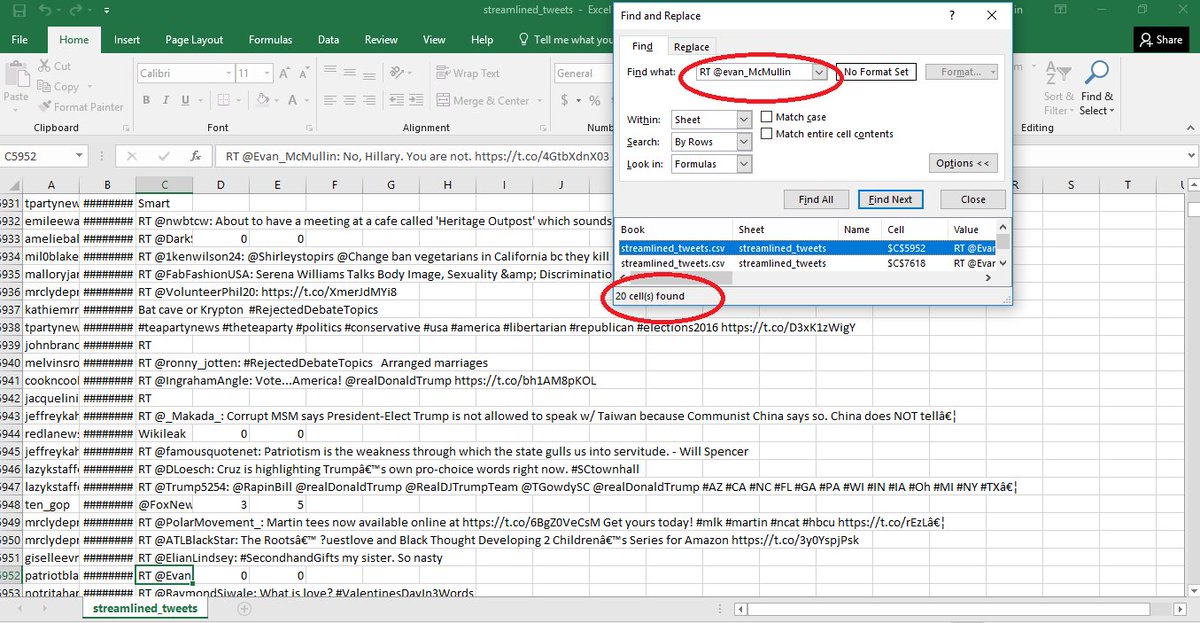
Task: Click column C header
Action: coord(164,185)
